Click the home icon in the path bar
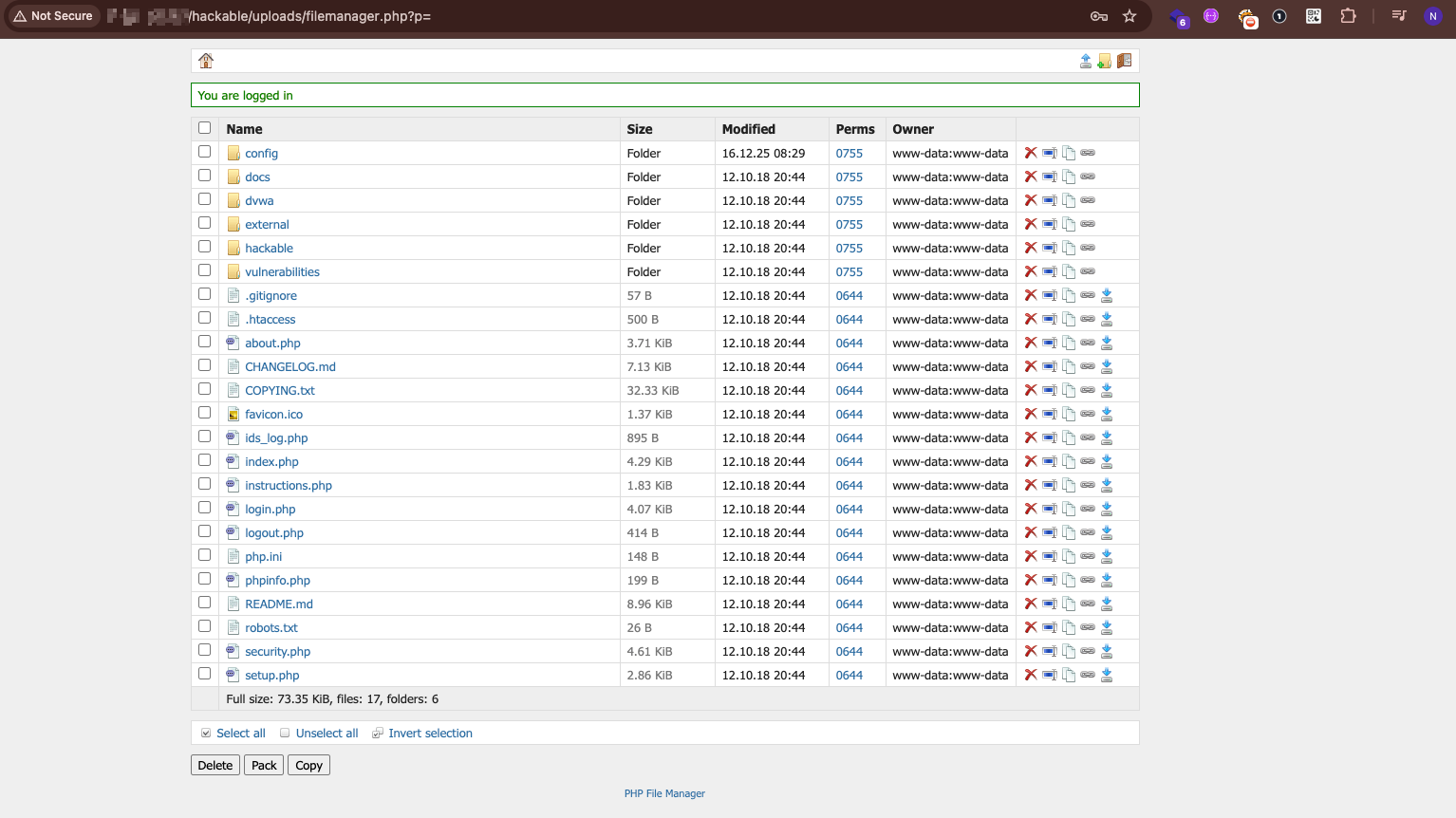This screenshot has height=818, width=1456. tap(206, 61)
